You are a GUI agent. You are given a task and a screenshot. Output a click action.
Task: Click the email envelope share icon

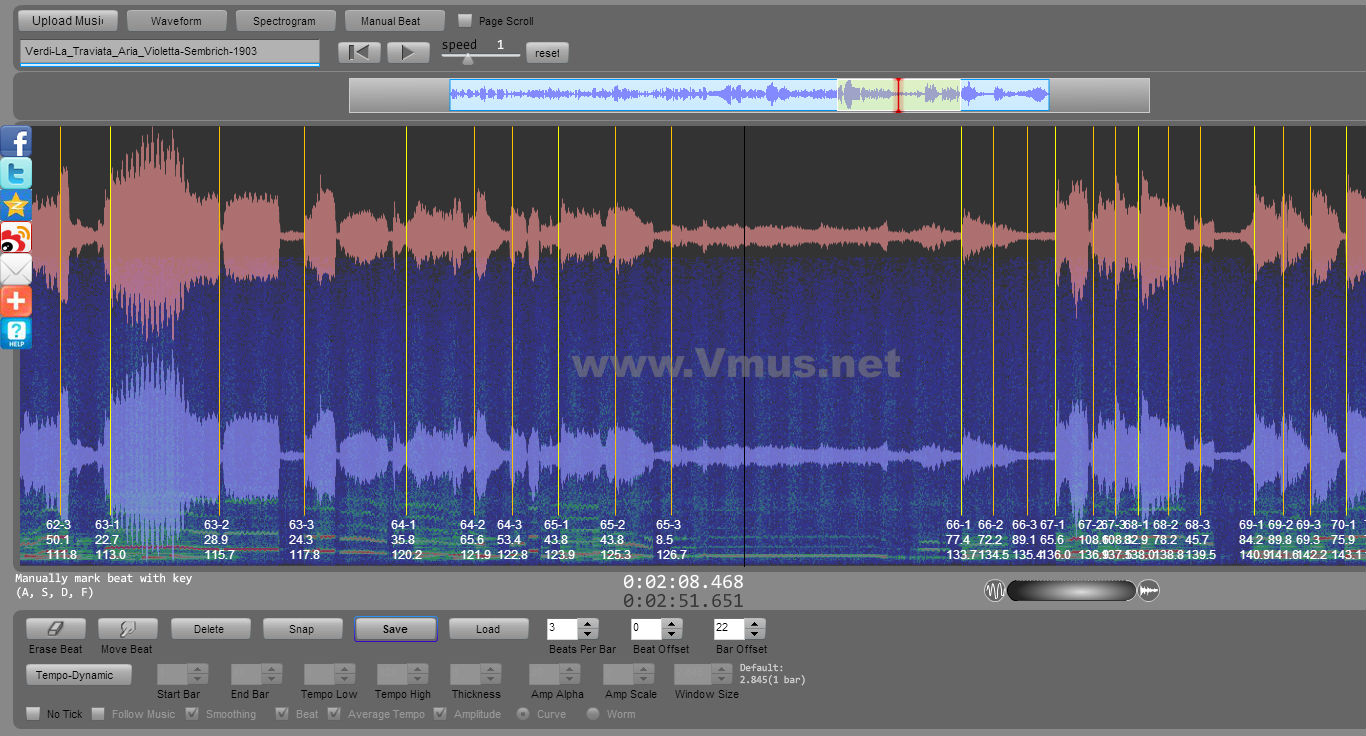pyautogui.click(x=16, y=269)
